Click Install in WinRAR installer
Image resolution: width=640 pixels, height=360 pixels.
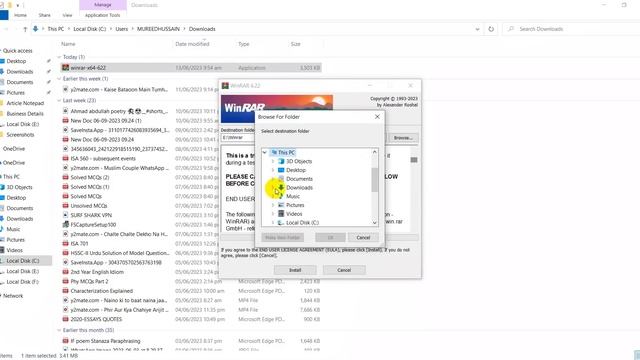click(x=295, y=270)
